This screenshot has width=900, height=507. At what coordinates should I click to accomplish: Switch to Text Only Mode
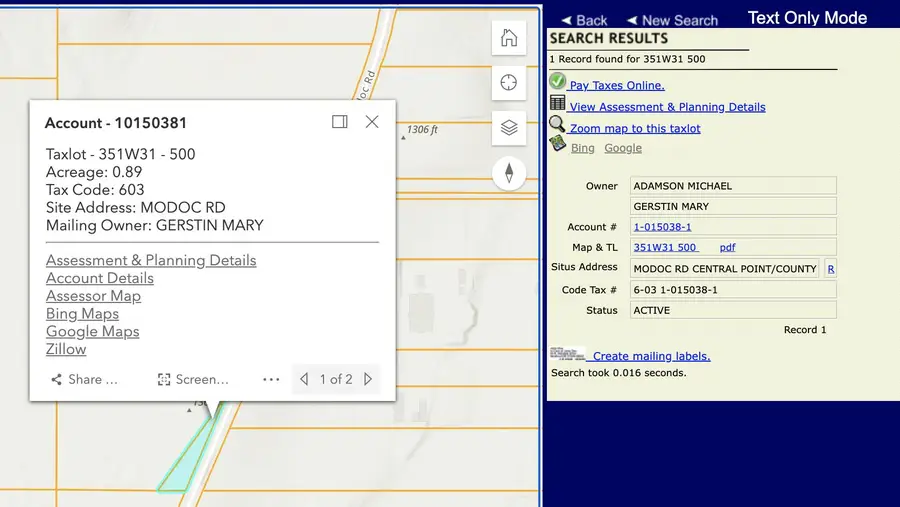[x=807, y=18]
